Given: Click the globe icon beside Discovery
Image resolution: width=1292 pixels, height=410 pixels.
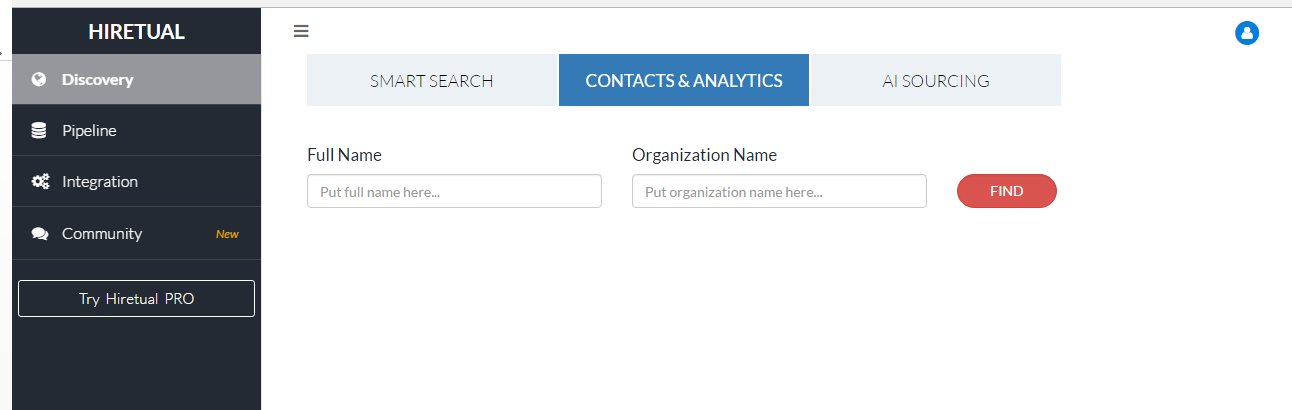Looking at the screenshot, I should pyautogui.click(x=39, y=79).
